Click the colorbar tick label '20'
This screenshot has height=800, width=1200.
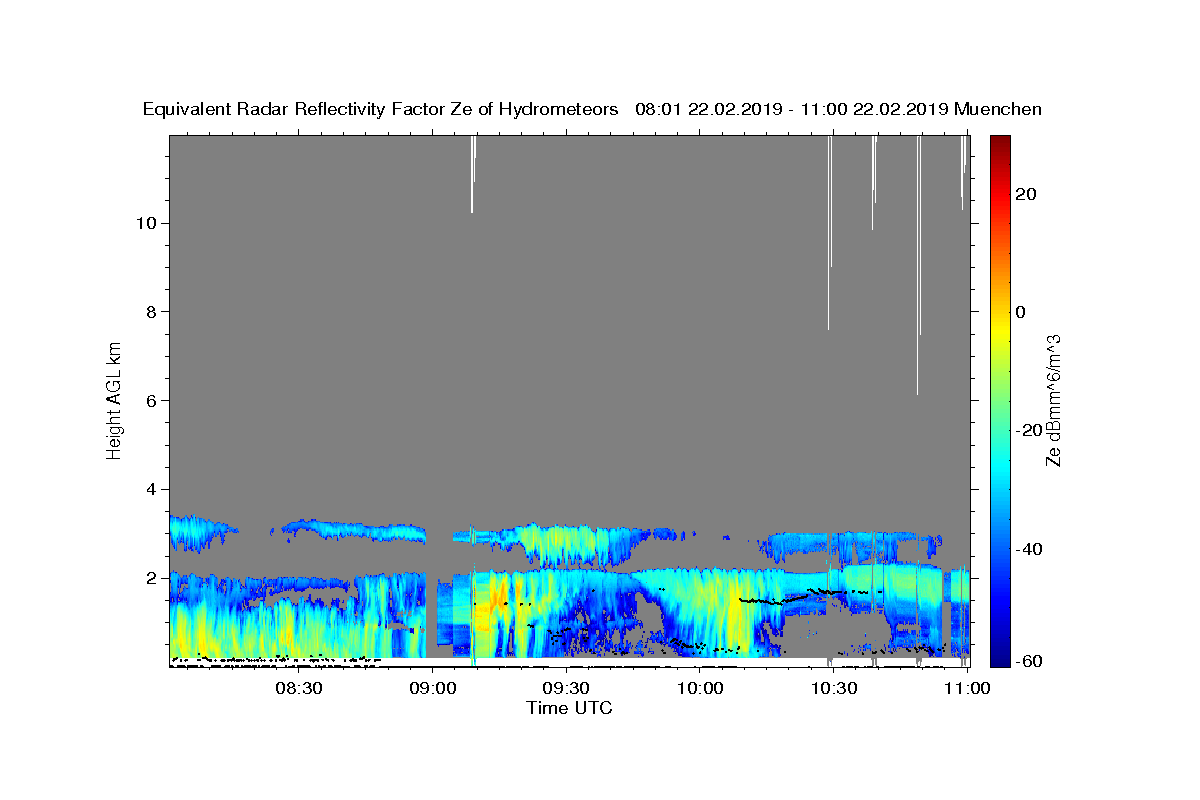coord(1027,194)
